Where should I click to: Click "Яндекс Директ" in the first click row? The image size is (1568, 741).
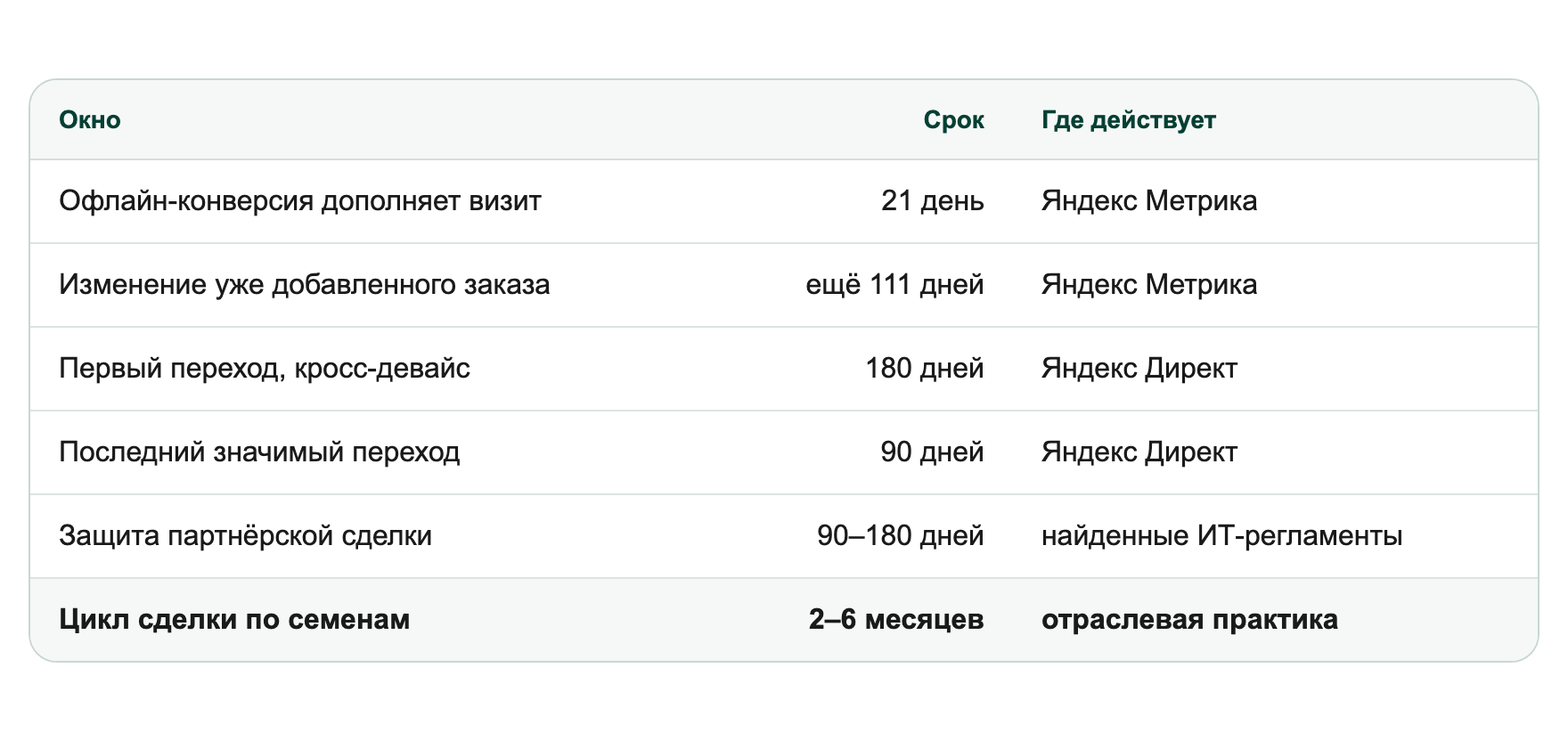coord(1139,369)
